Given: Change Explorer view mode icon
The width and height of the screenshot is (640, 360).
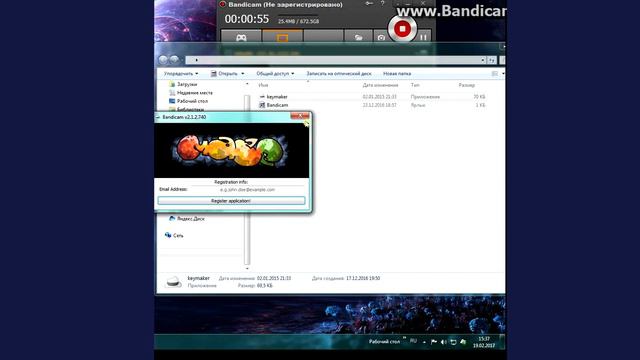Looking at the screenshot, I should click(495, 73).
